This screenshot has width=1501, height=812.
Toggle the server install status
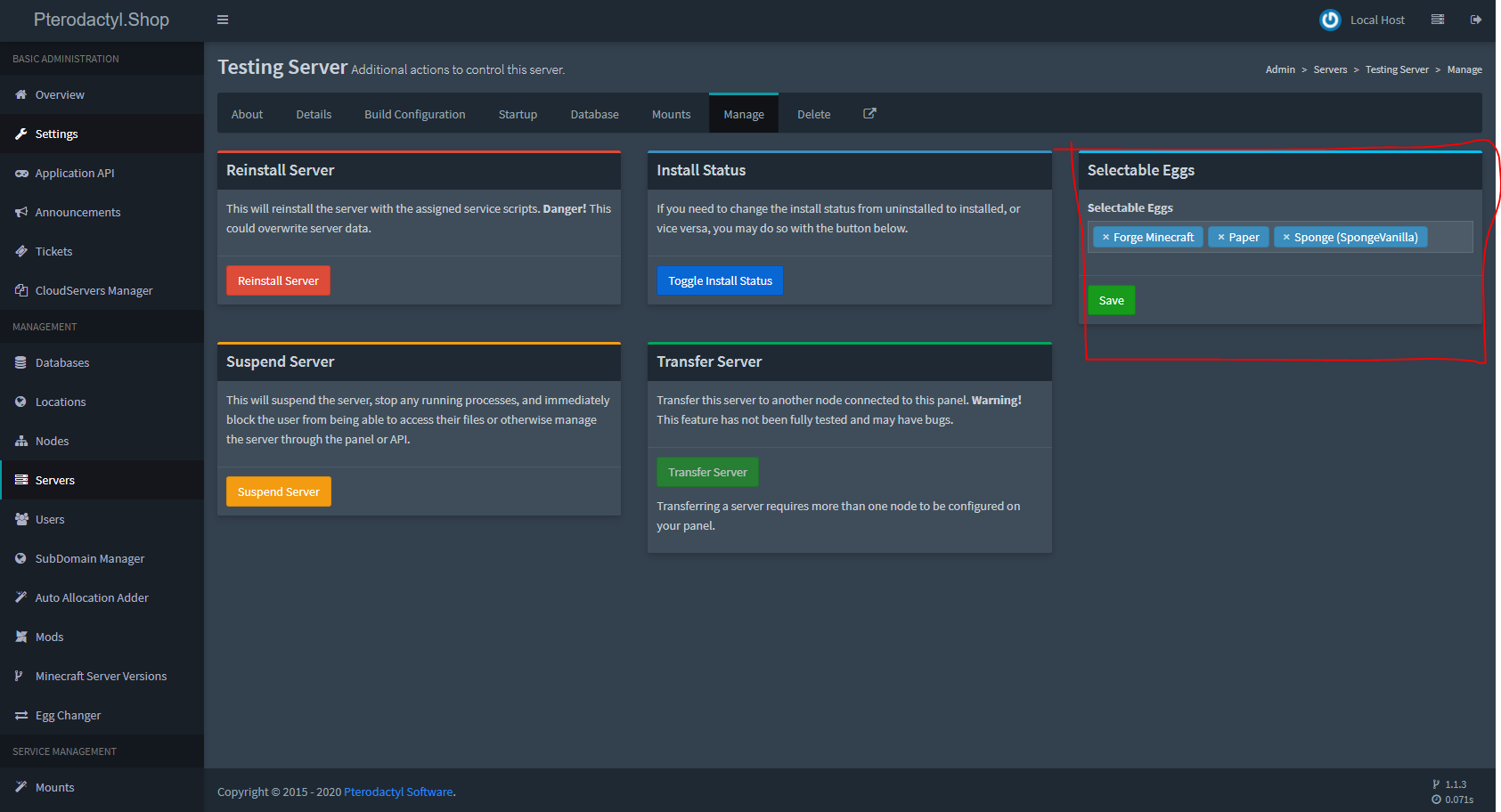pos(720,281)
